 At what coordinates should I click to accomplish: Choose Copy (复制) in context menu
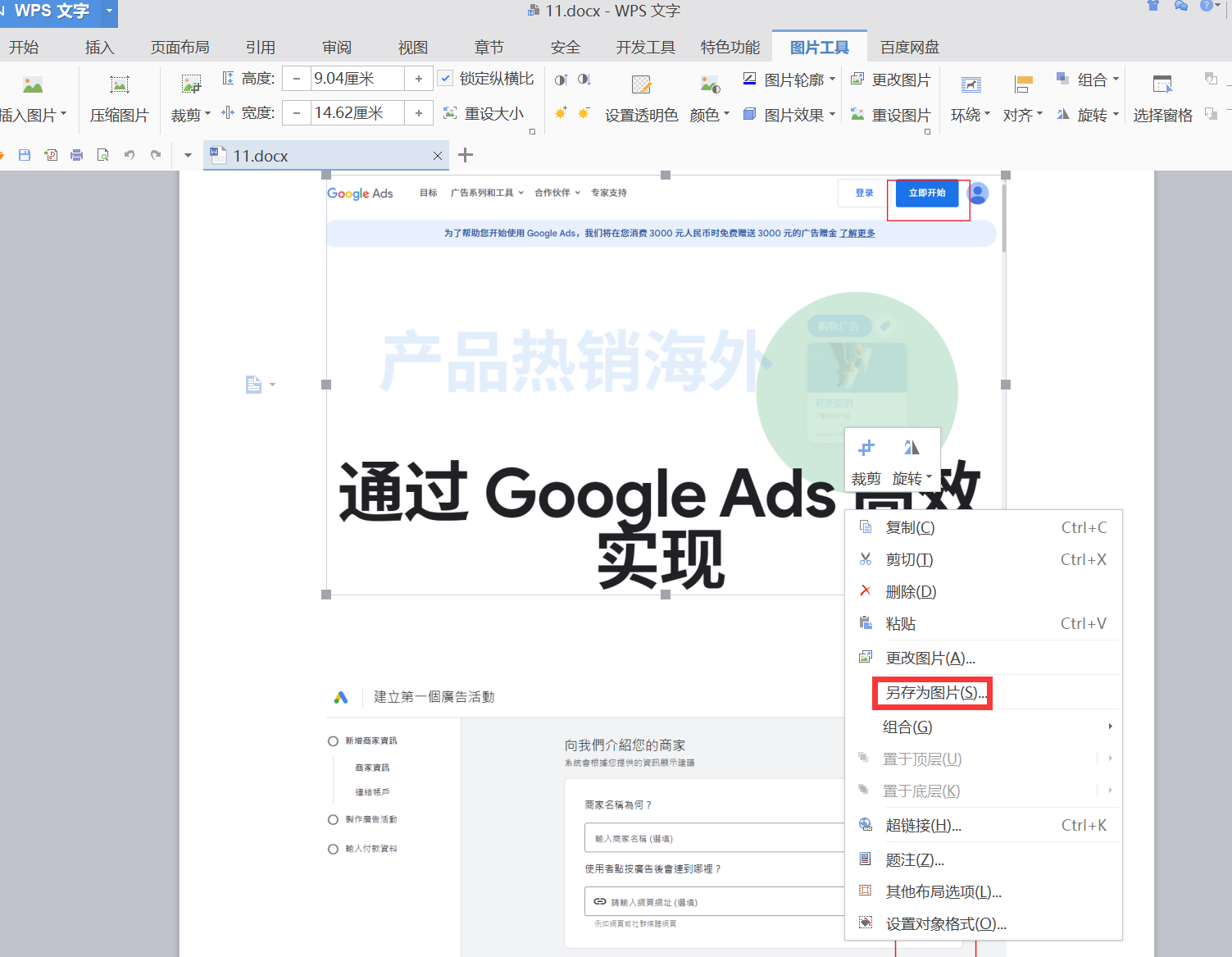pos(984,527)
